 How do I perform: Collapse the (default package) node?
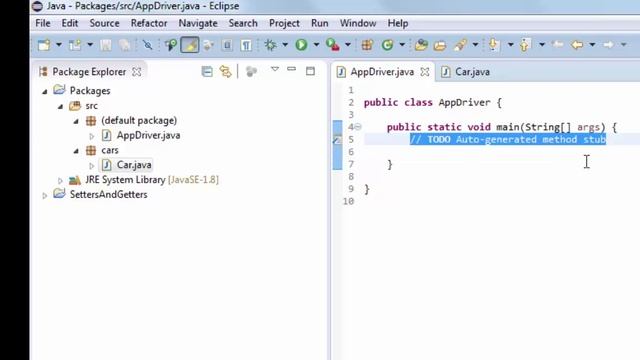coord(76,121)
